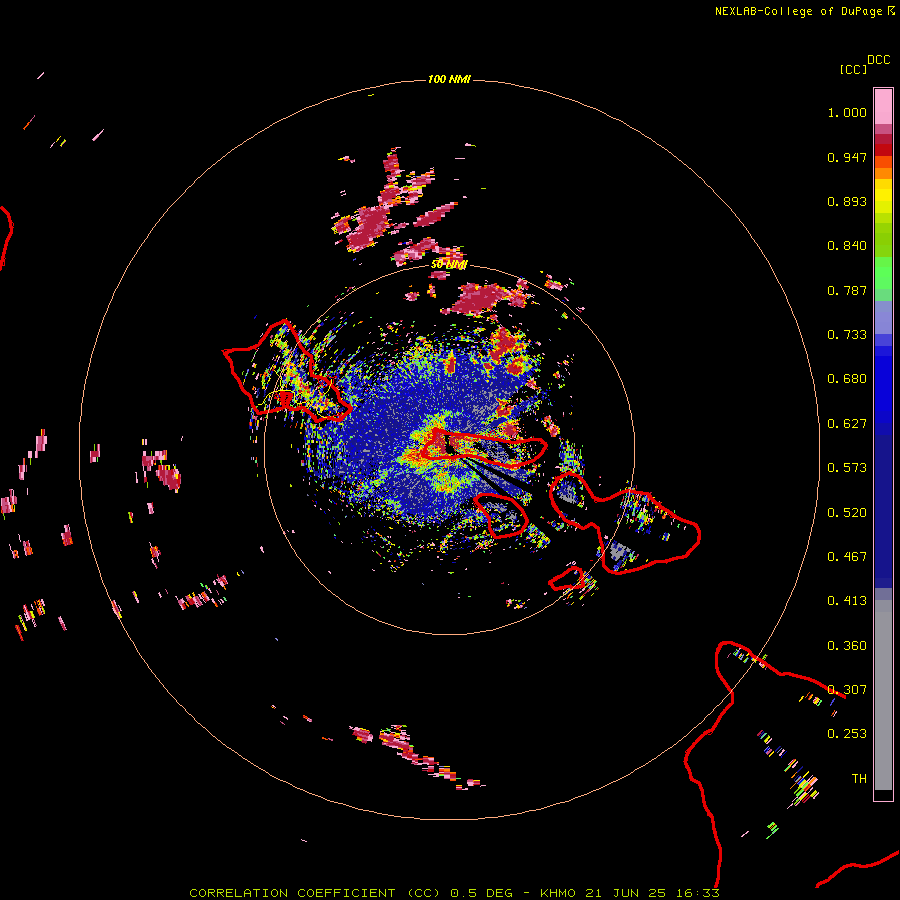Click the 0.893 color scale value
The image size is (900, 900).
tap(847, 201)
